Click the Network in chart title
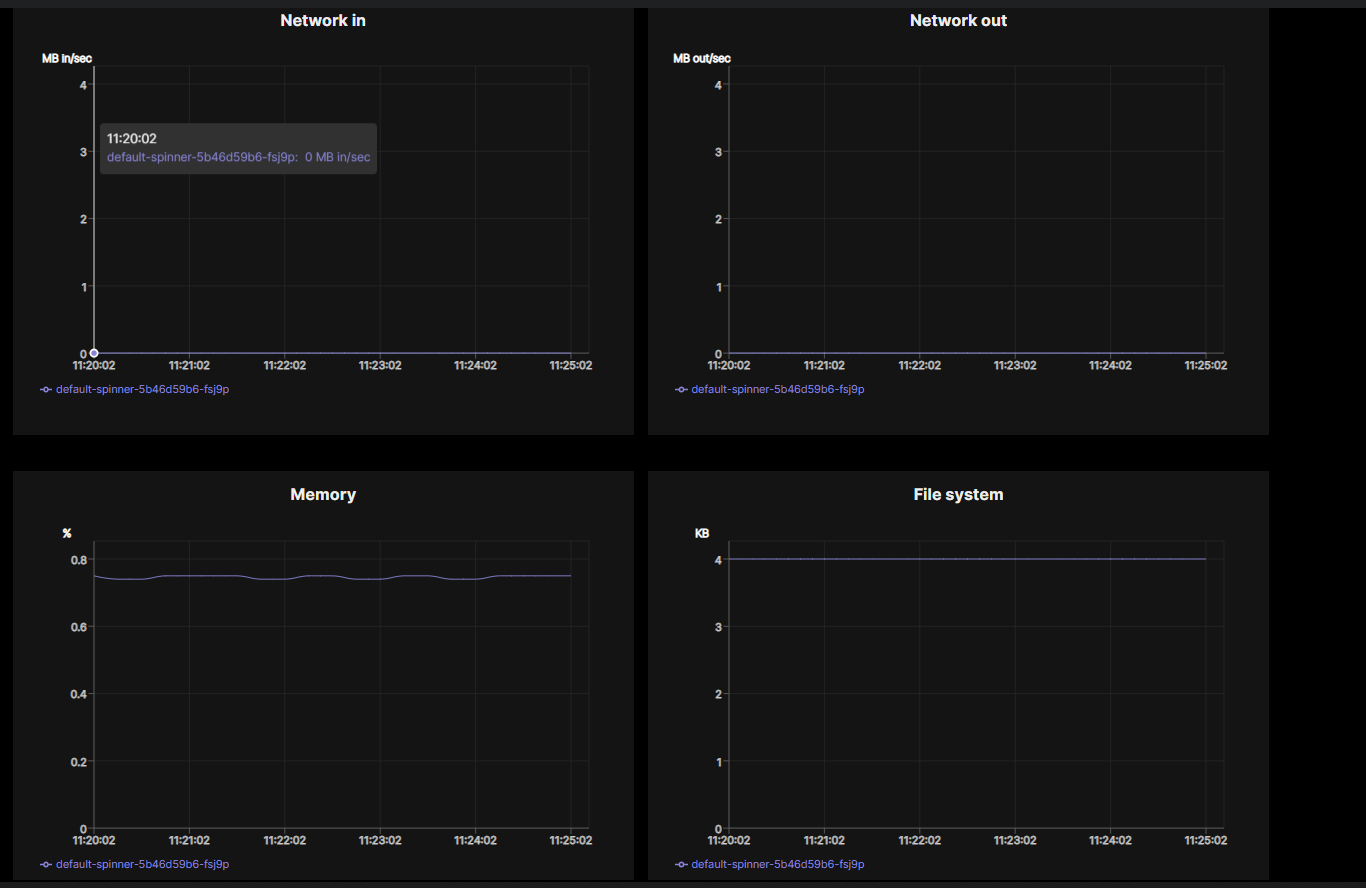This screenshot has height=888, width=1366. [323, 20]
